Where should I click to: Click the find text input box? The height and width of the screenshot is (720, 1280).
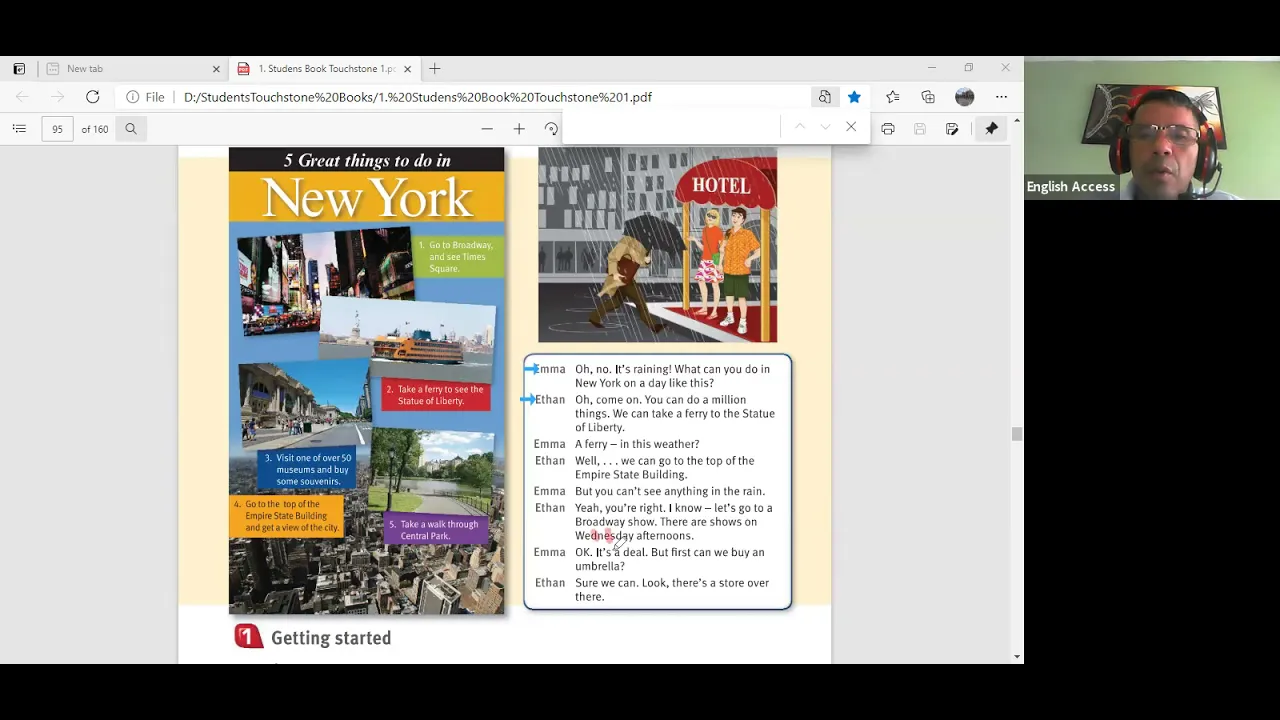click(672, 127)
